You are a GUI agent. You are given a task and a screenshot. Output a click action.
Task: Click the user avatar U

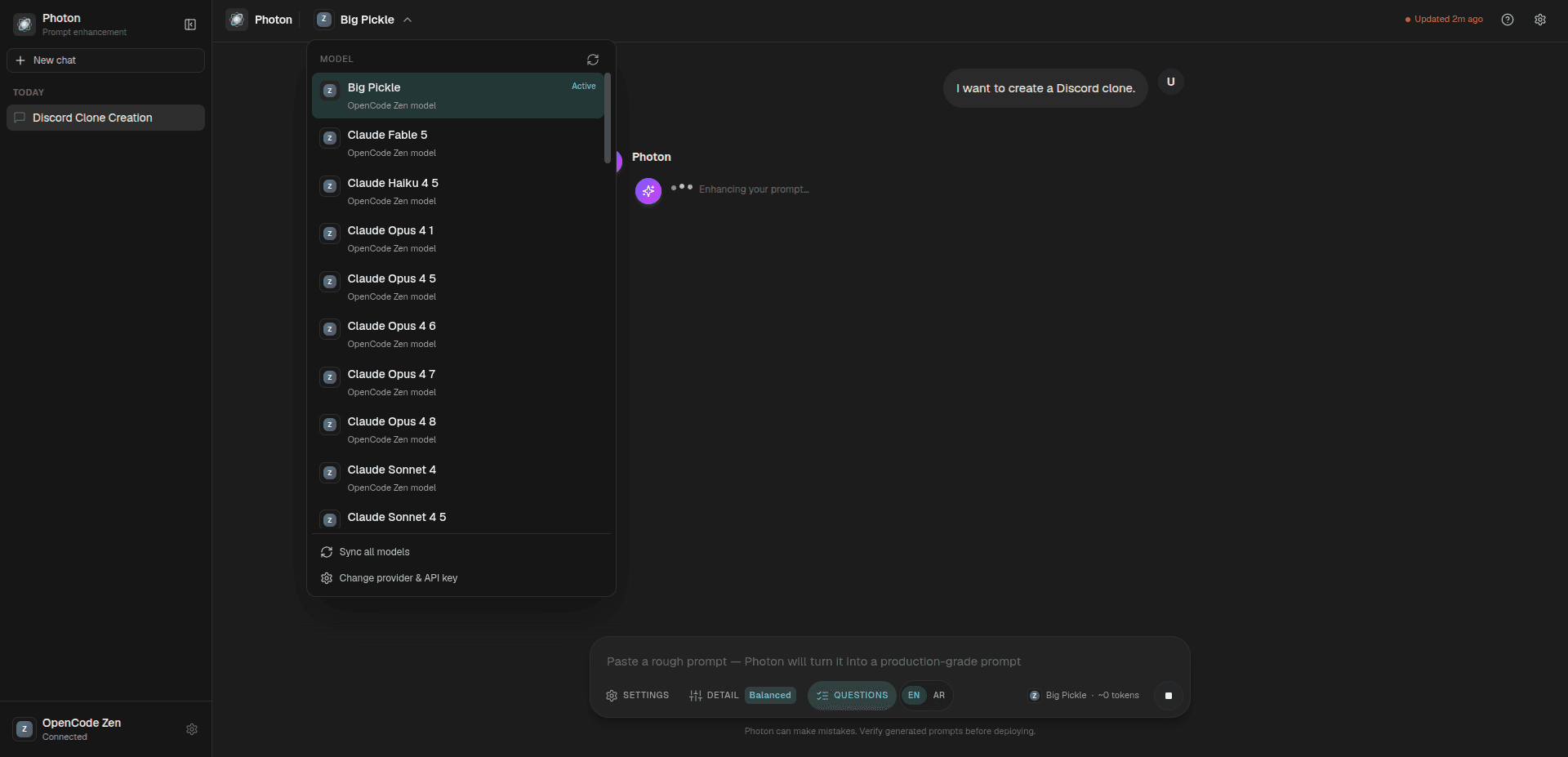1170,82
